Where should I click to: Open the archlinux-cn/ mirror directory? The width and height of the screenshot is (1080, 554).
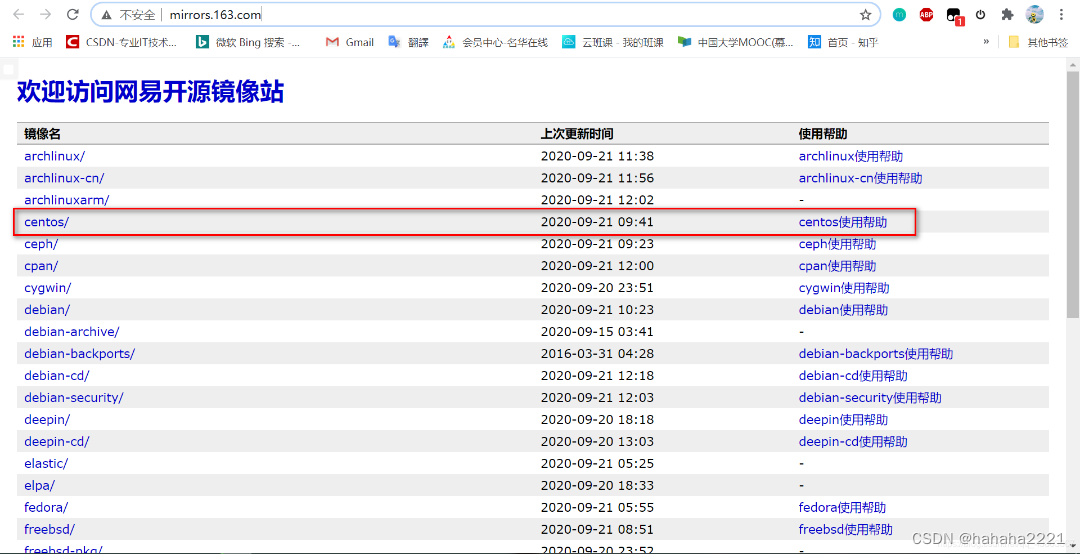64,178
